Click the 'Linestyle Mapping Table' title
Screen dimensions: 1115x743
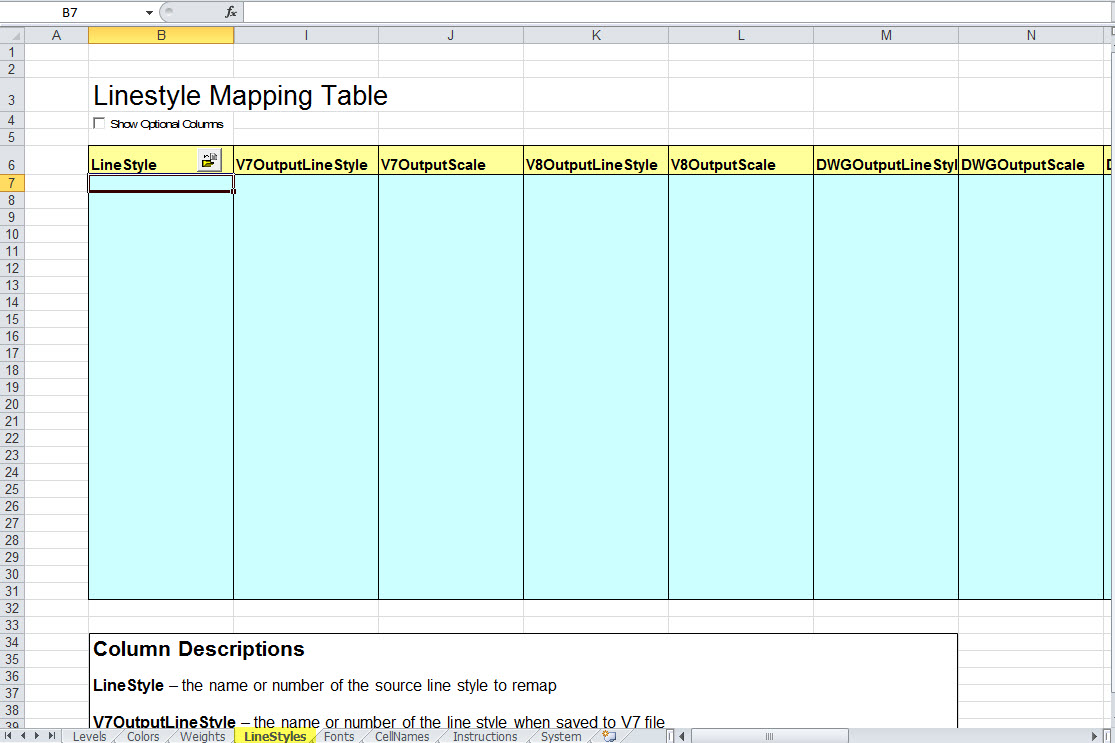tap(240, 96)
